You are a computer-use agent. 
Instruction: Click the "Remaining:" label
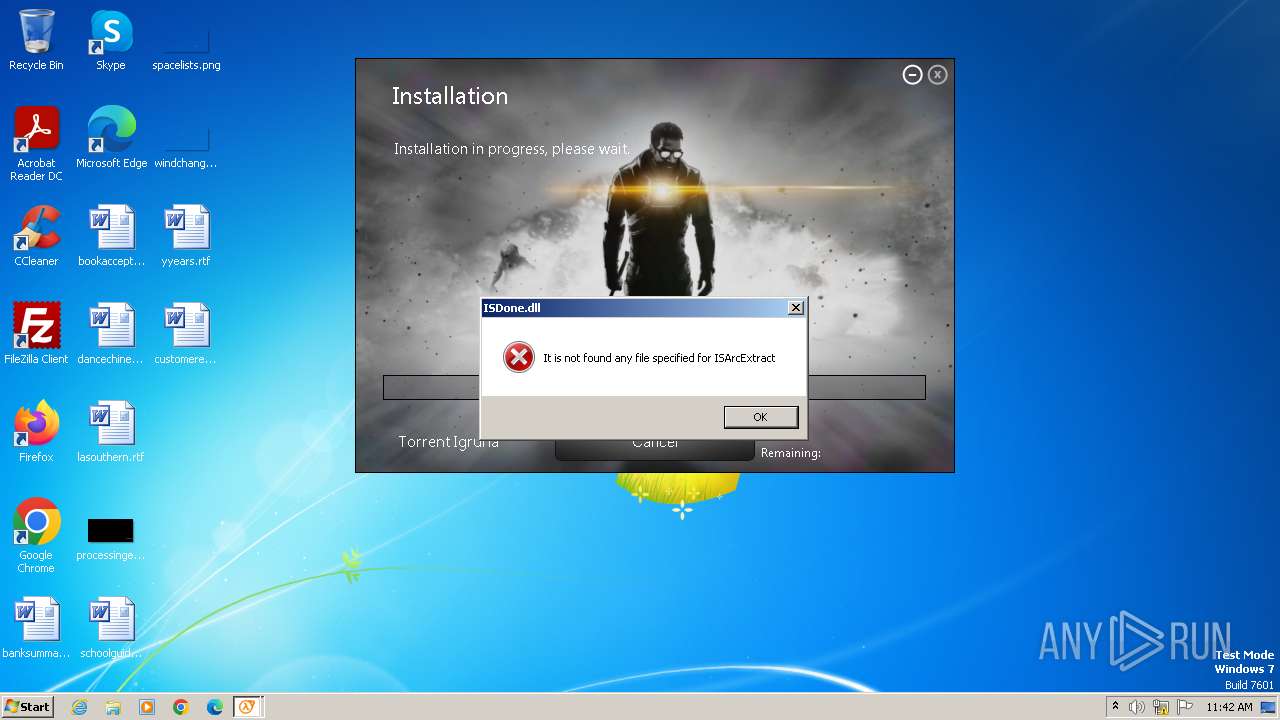791,453
